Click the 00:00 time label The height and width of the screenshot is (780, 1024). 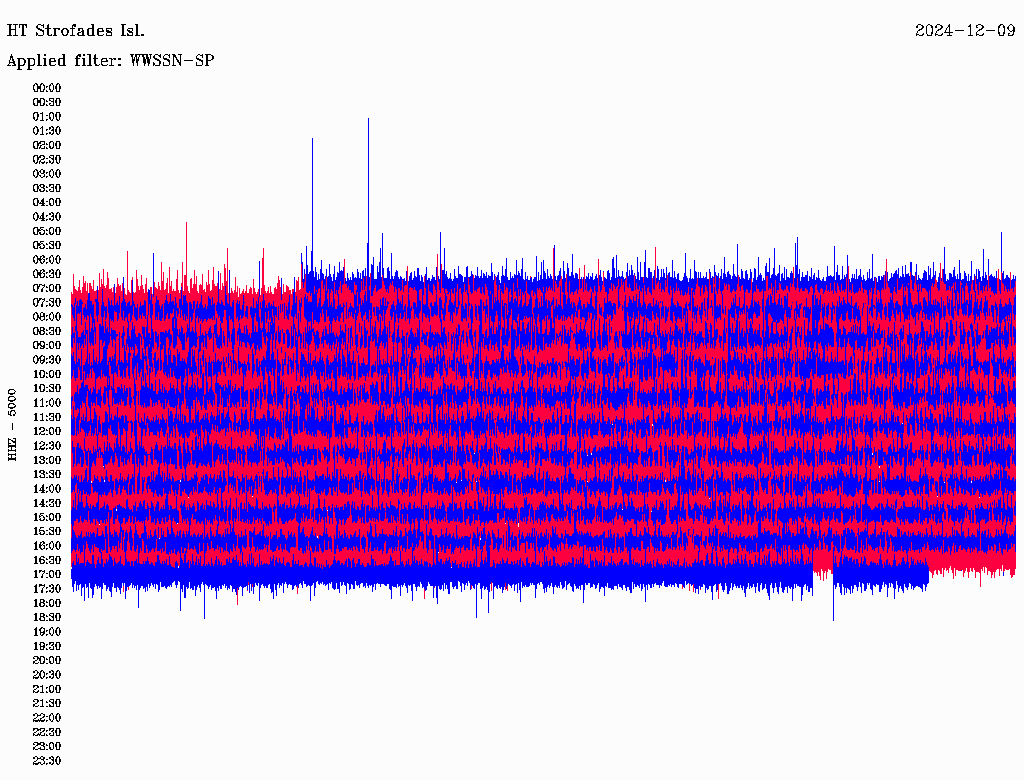(x=47, y=88)
